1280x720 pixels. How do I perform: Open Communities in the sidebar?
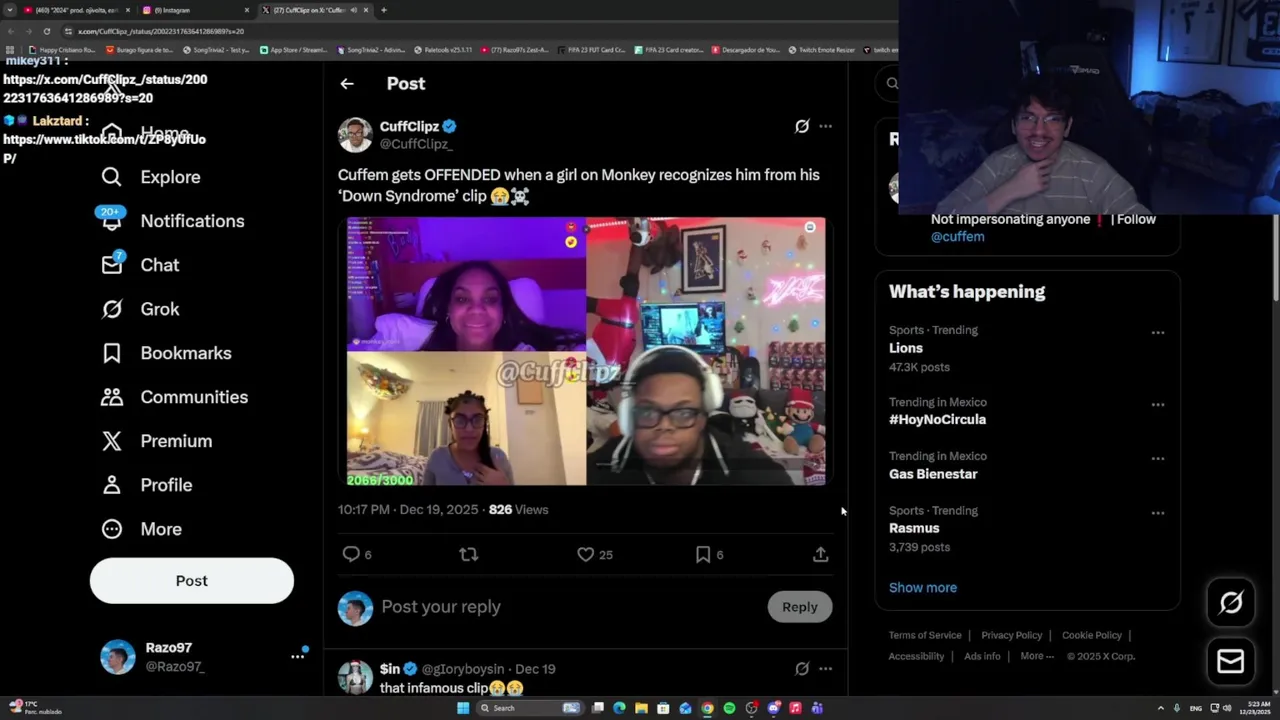pyautogui.click(x=174, y=397)
